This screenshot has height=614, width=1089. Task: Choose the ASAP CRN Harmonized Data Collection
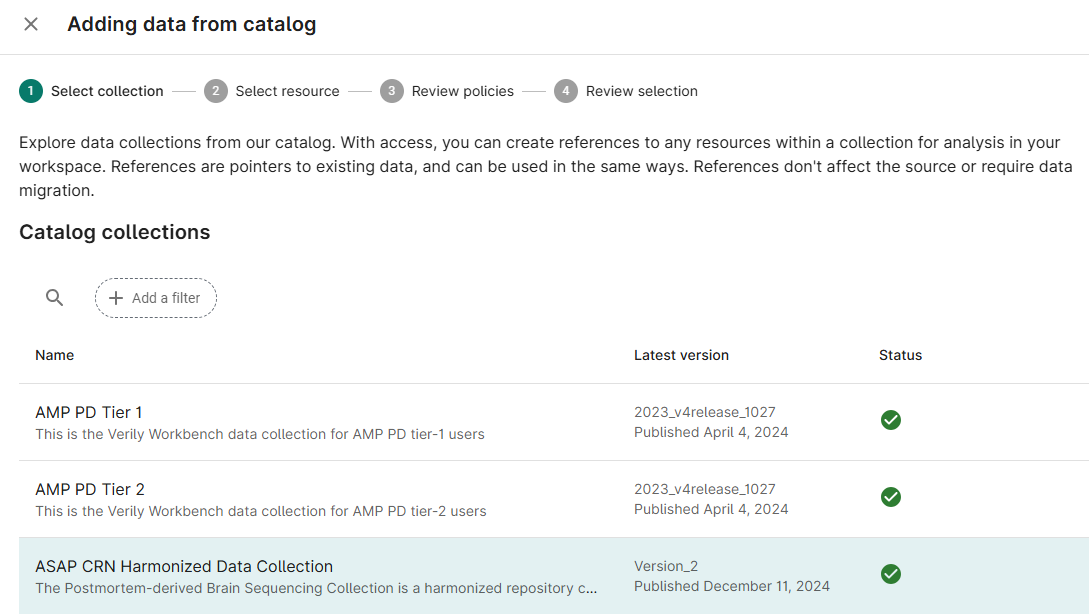click(x=185, y=566)
